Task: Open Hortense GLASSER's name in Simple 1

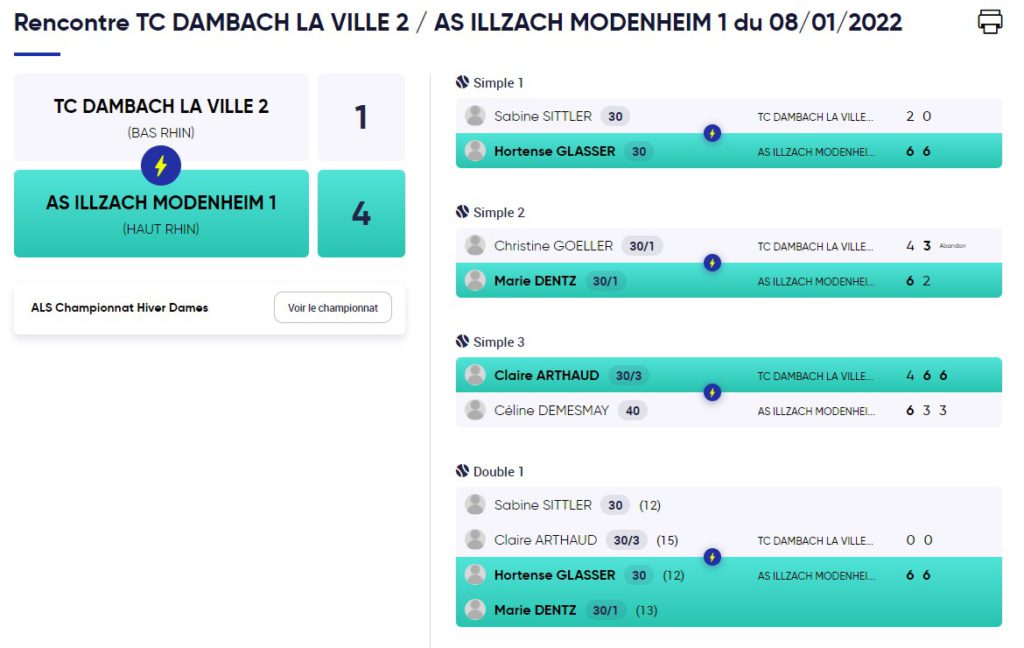Action: [554, 152]
